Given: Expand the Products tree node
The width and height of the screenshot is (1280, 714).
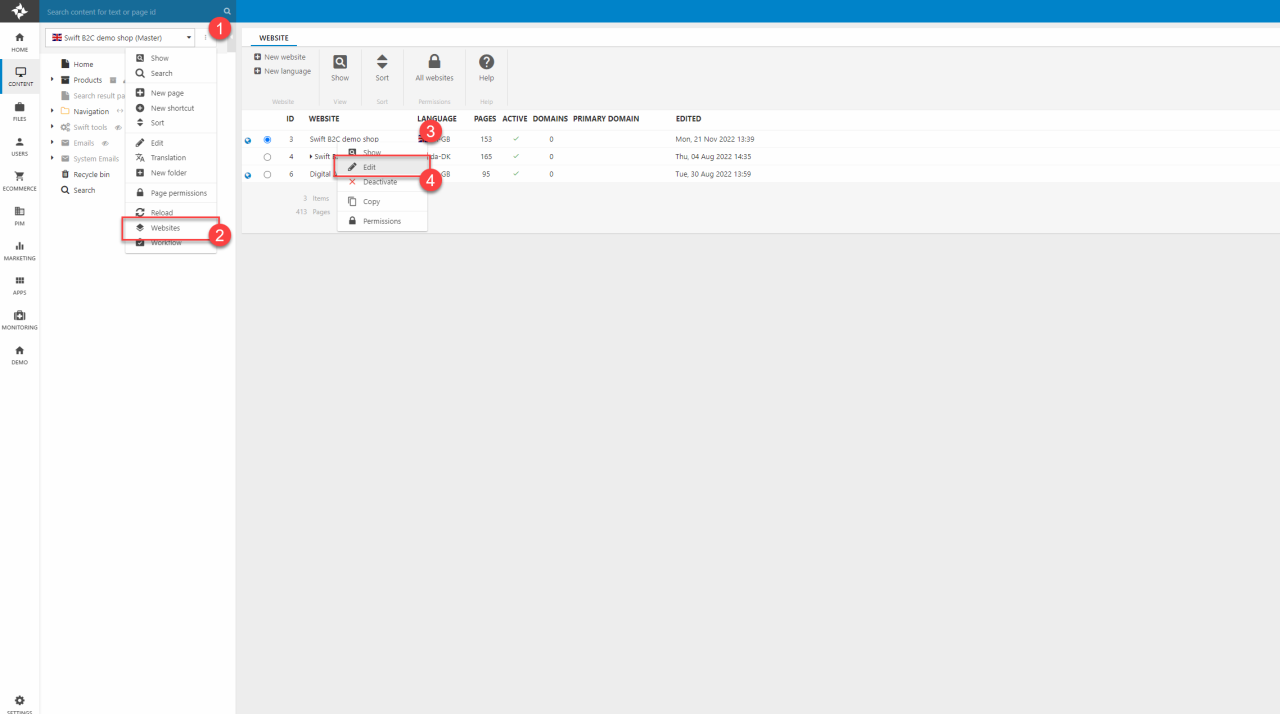Looking at the screenshot, I should (52, 80).
